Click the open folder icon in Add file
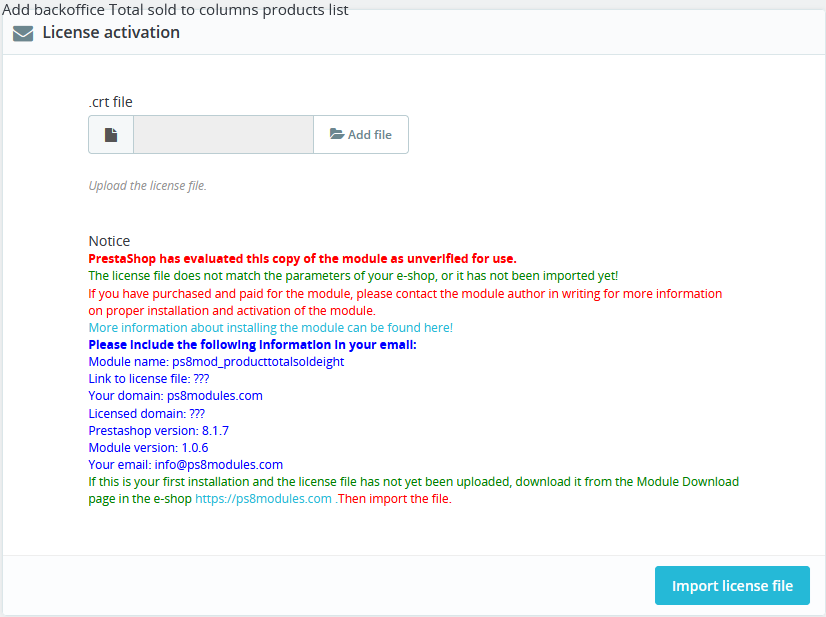Screen dimensions: 826x617 click(337, 134)
